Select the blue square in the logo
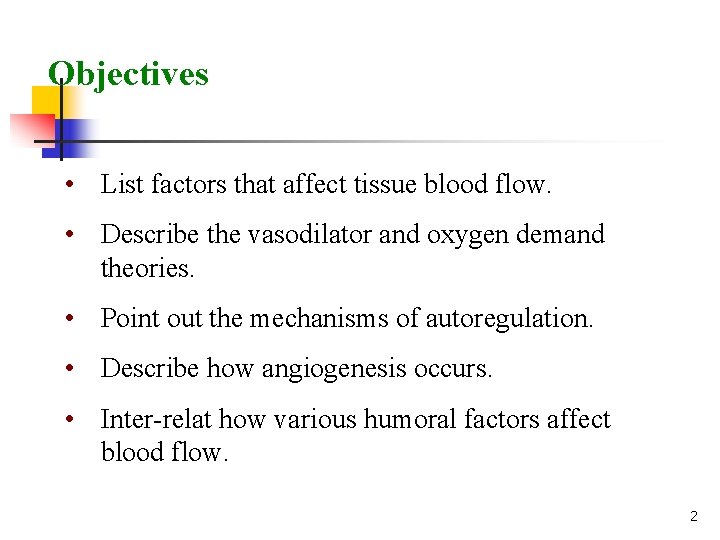 (68, 139)
